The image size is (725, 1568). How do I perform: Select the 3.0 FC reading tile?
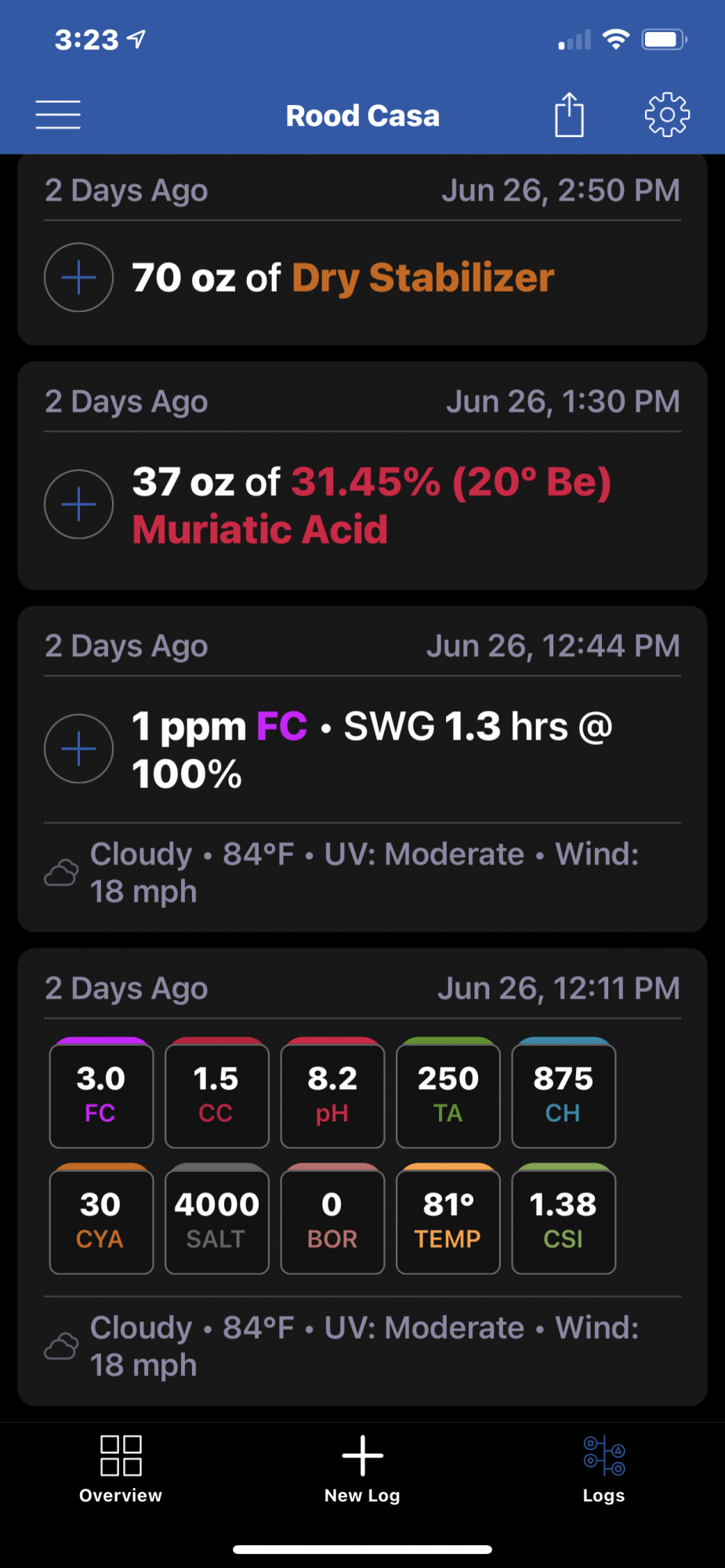click(x=101, y=1093)
